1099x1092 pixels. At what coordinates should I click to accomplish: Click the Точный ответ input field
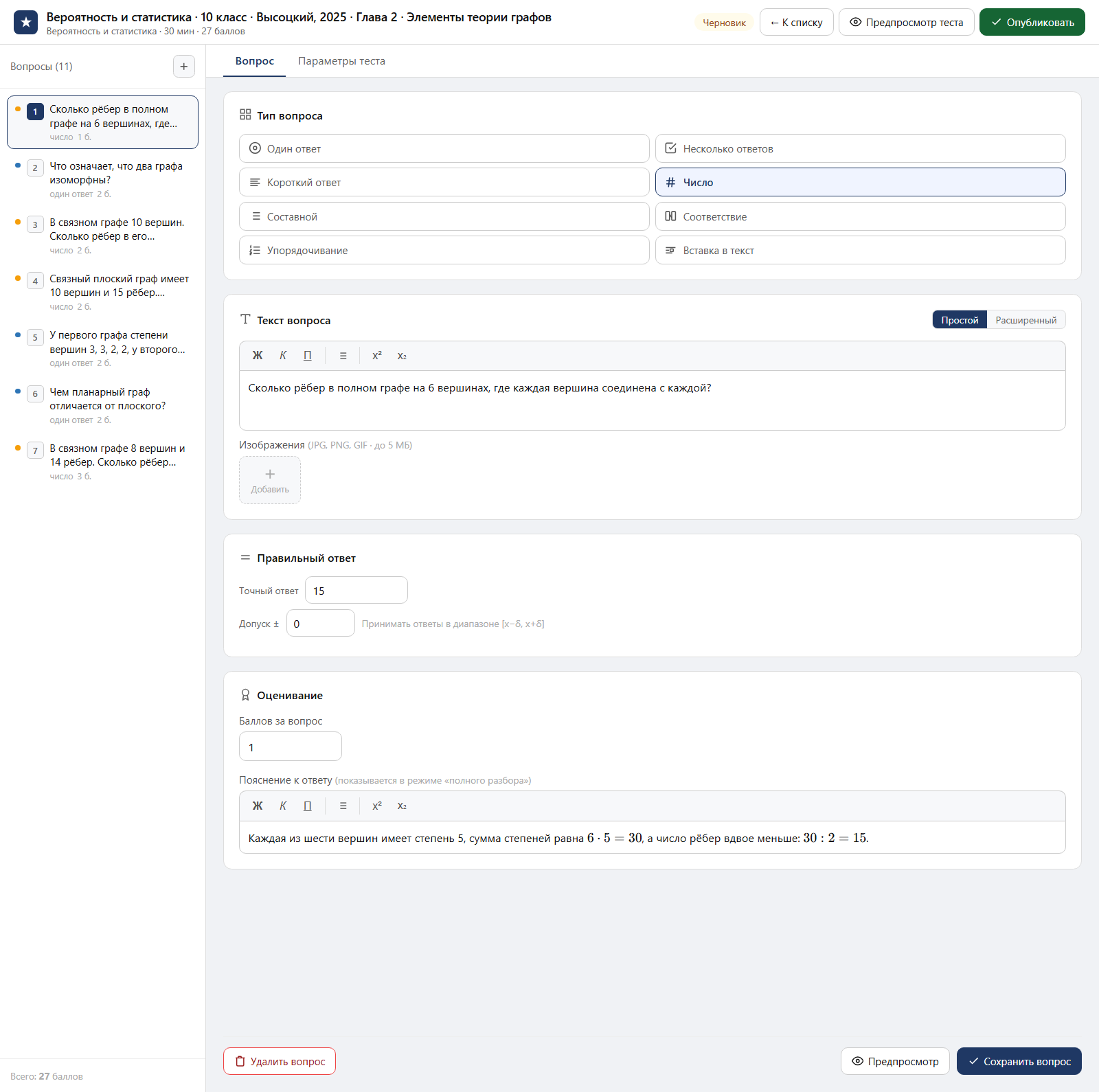(356, 591)
